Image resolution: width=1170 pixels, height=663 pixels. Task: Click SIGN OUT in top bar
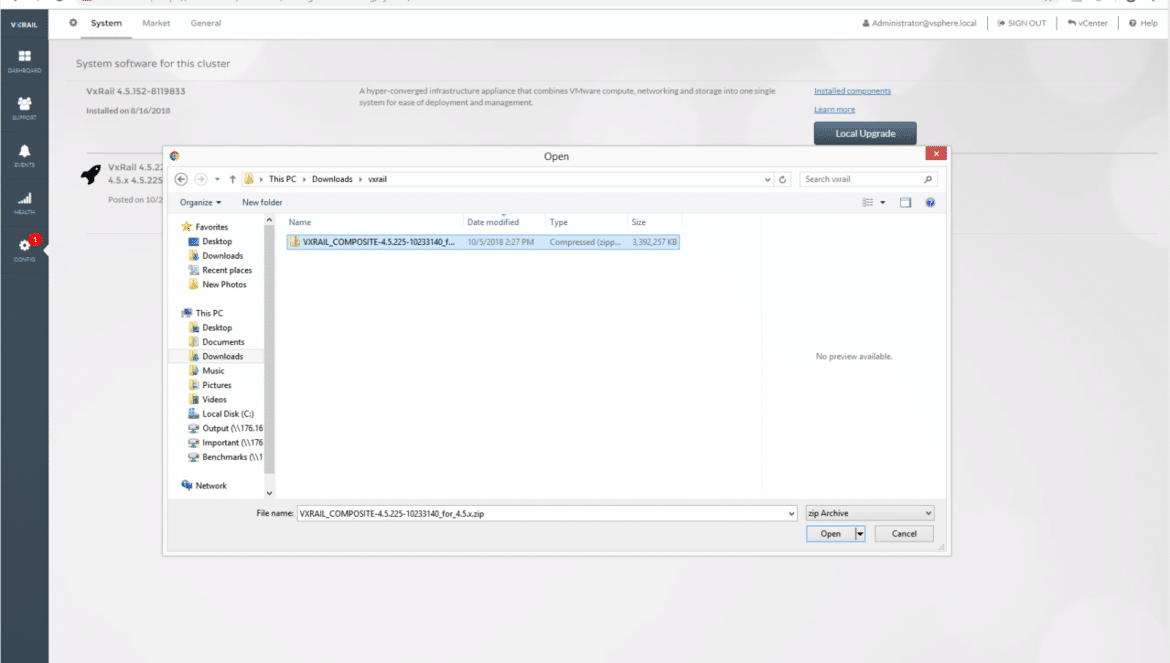(1022, 23)
